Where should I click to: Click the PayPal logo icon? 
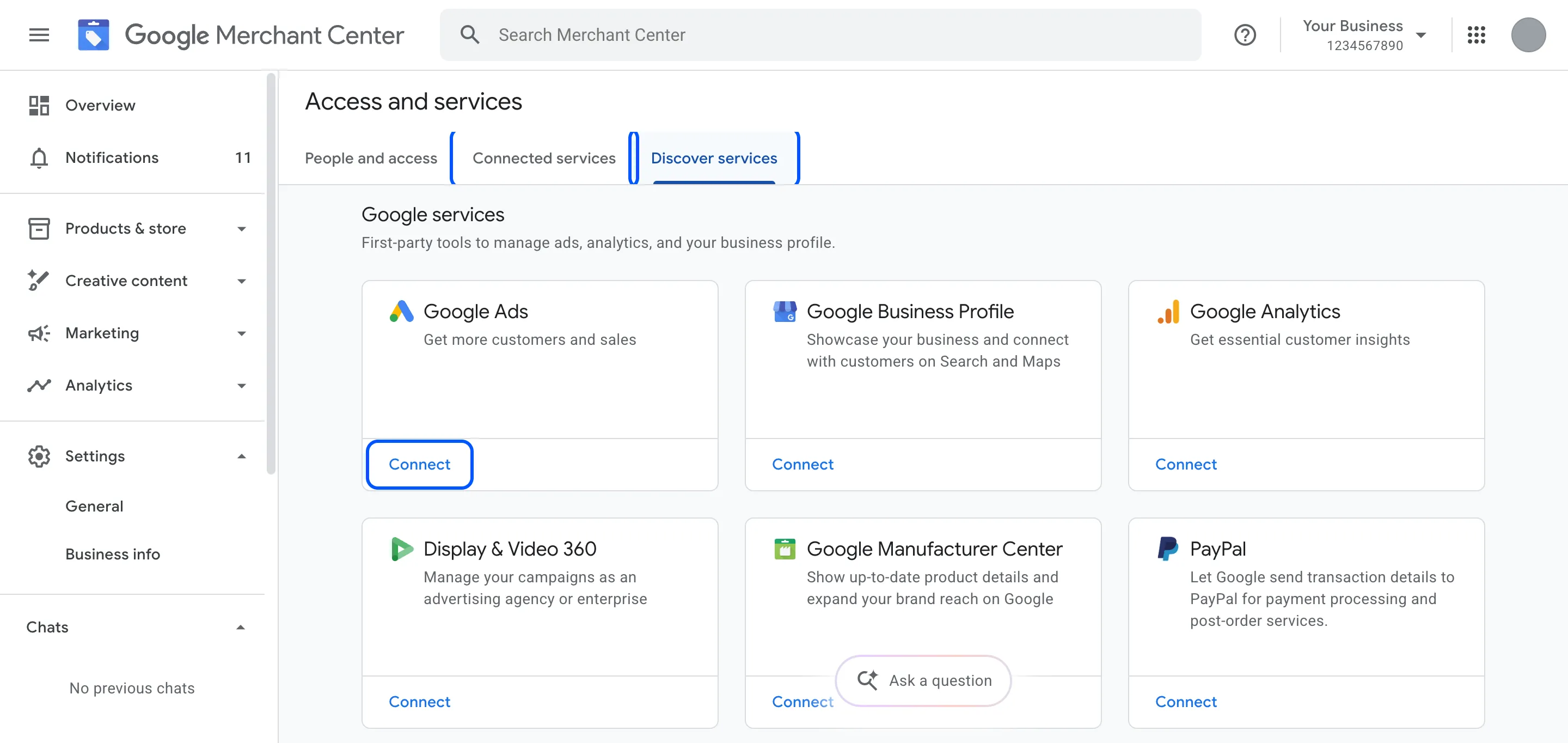click(1168, 549)
